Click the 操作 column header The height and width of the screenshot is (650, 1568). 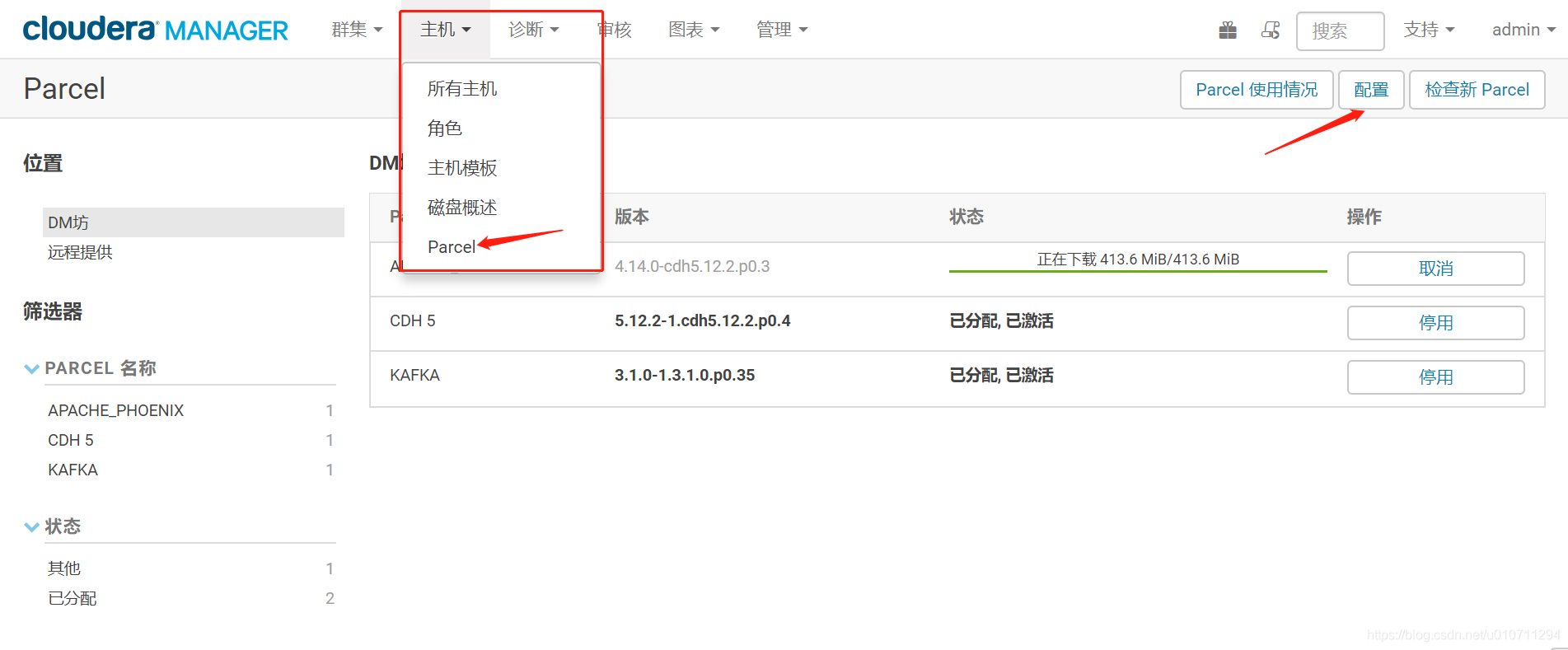(1364, 217)
